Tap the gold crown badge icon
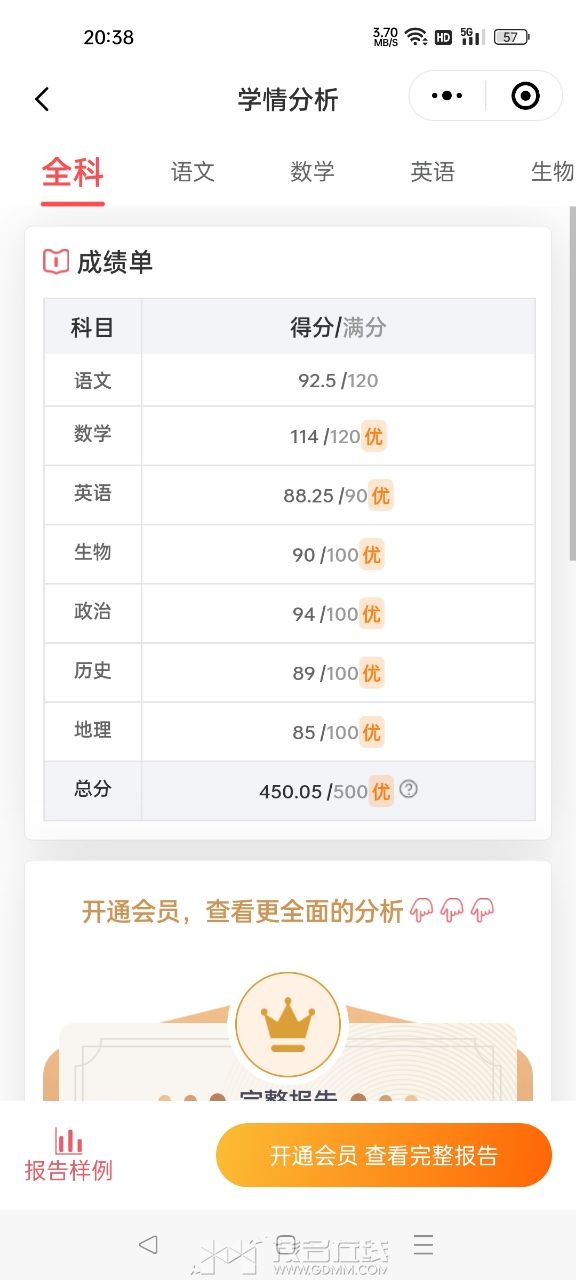Viewport: 576px width, 1280px height. coord(288,1024)
